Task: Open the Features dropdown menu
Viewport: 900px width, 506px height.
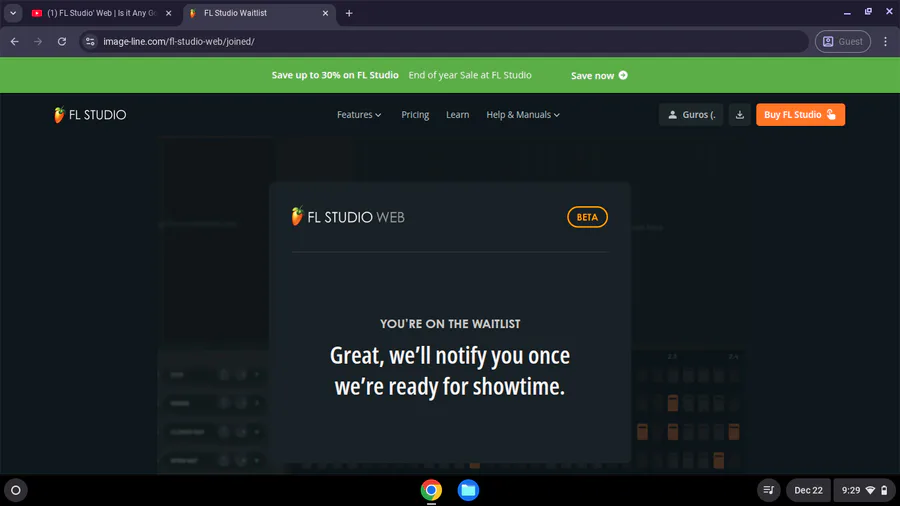Action: coord(359,115)
